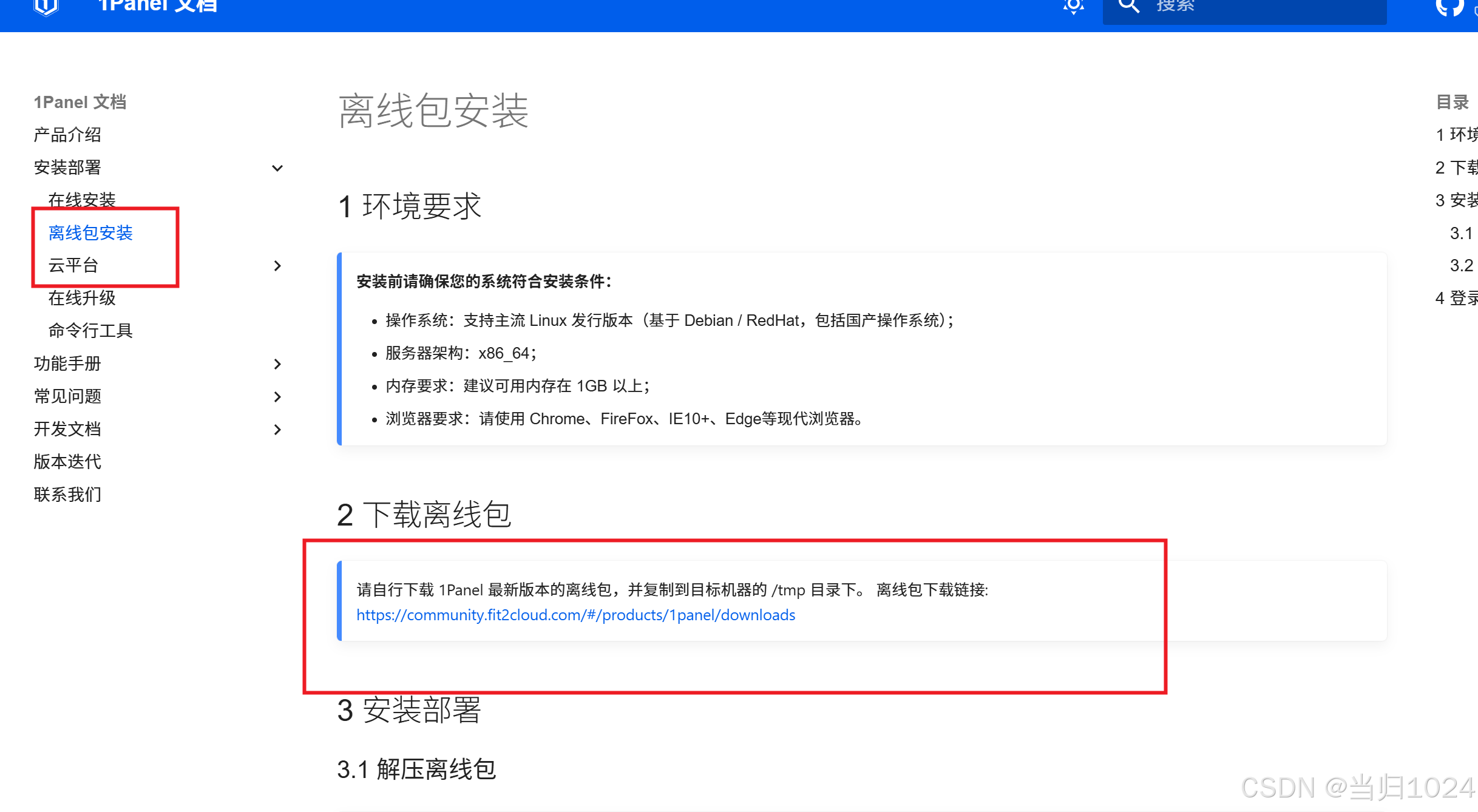1478x812 pixels.
Task: Select 开发文档 sidebar section
Action: point(67,429)
